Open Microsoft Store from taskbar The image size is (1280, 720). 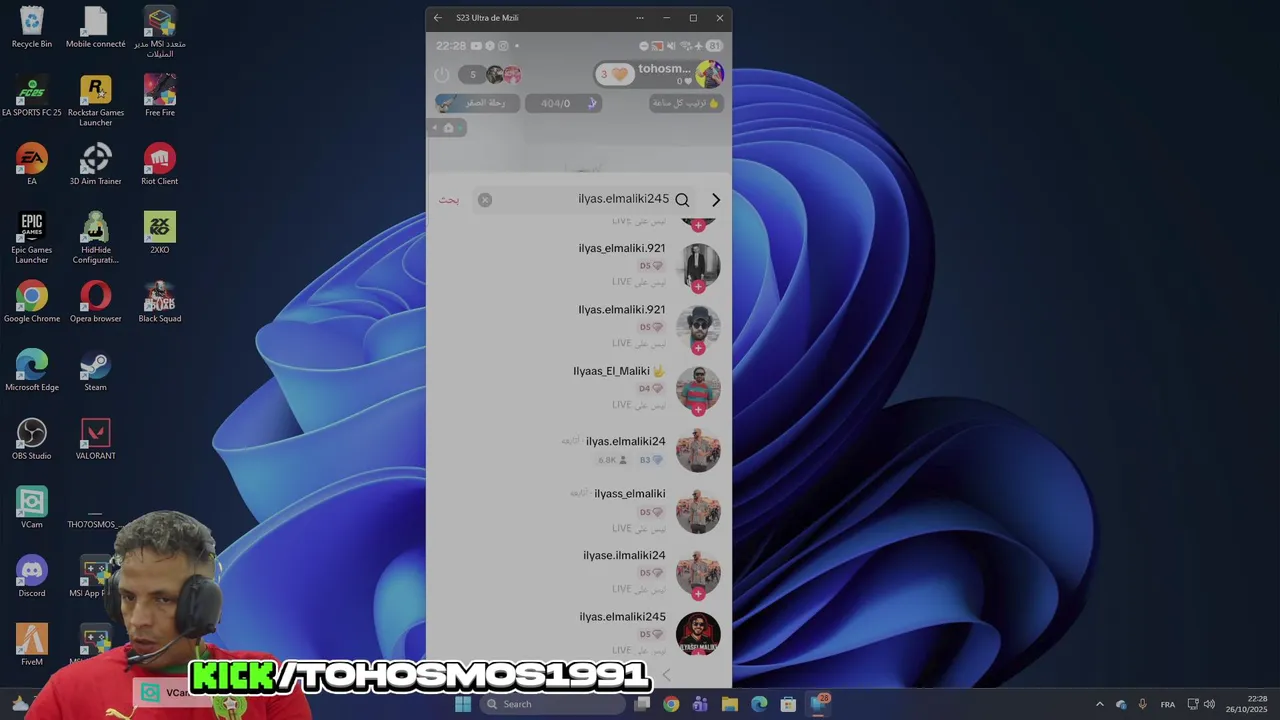(x=788, y=704)
